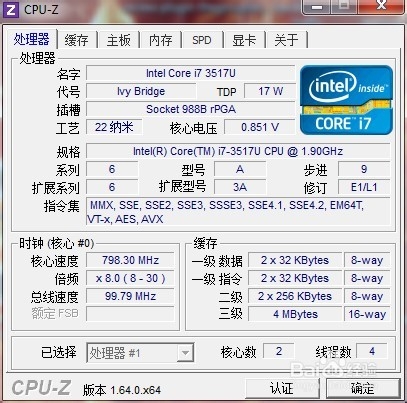407x403 pixels.
Task: Click the 型号 value A
Action: pyautogui.click(x=240, y=169)
